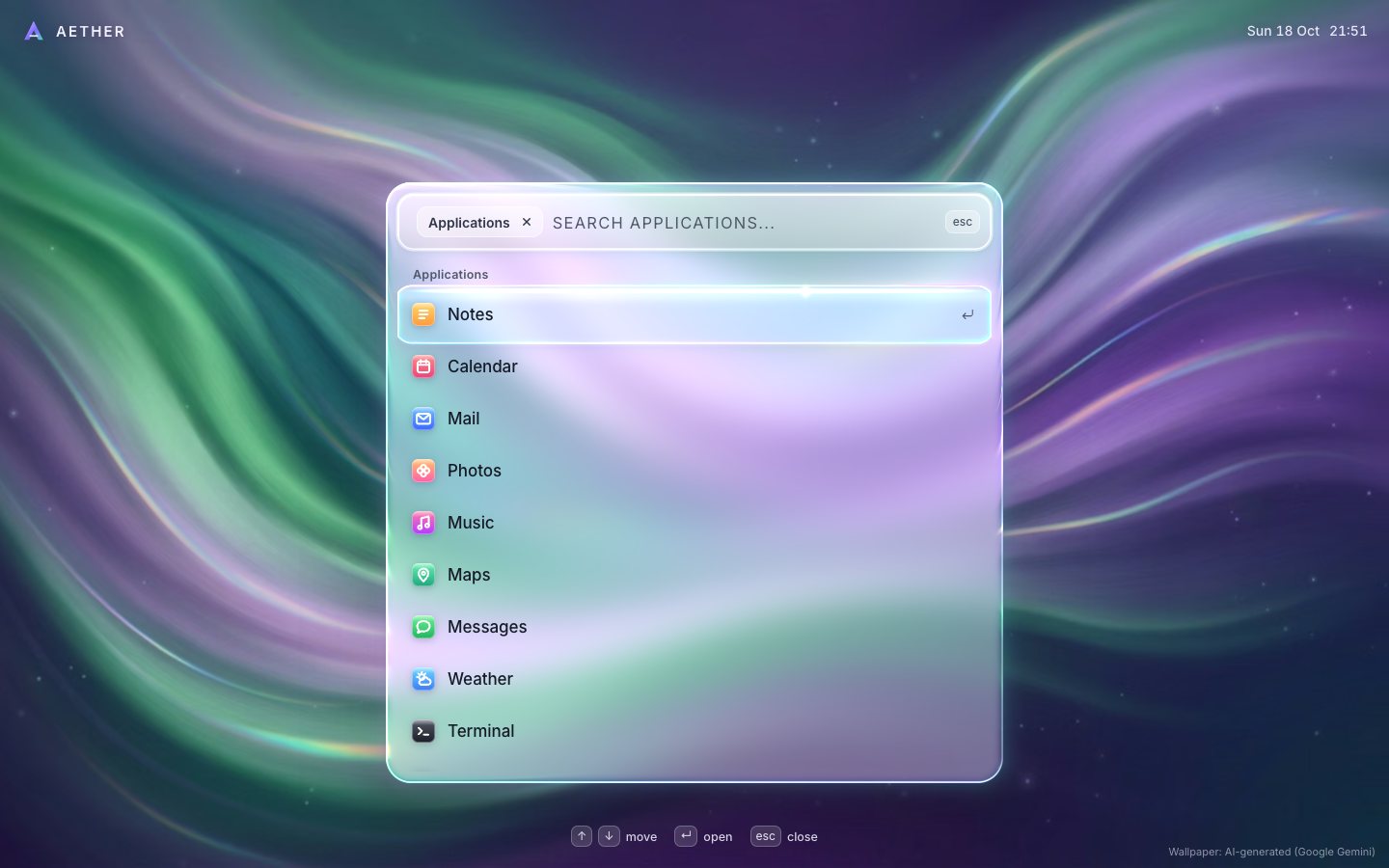Click the esc button in search bar
Image resolution: width=1389 pixels, height=868 pixels.
pos(963,222)
